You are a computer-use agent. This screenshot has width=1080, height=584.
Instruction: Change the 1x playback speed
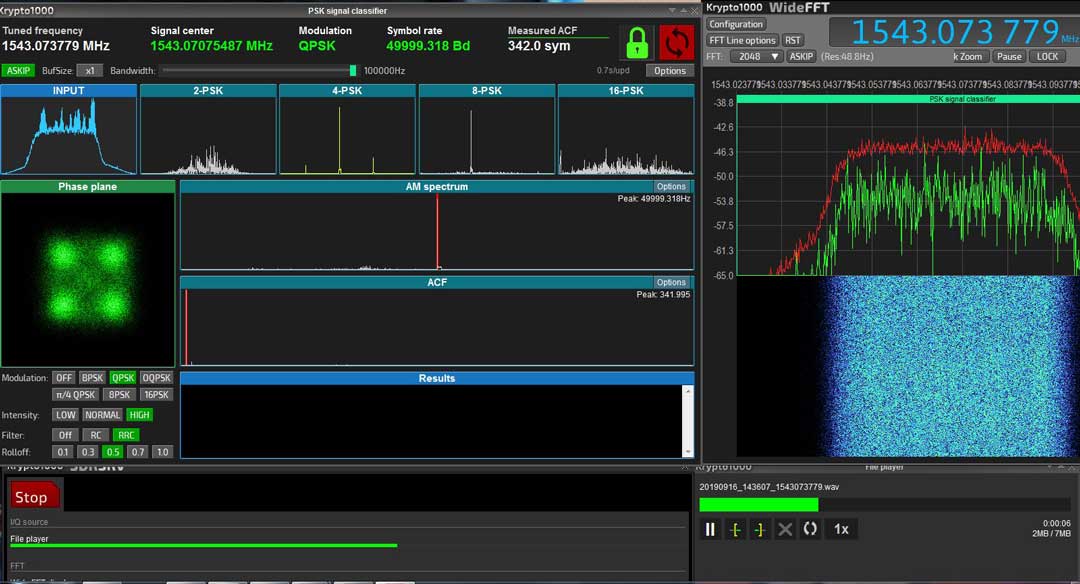pyautogui.click(x=841, y=529)
